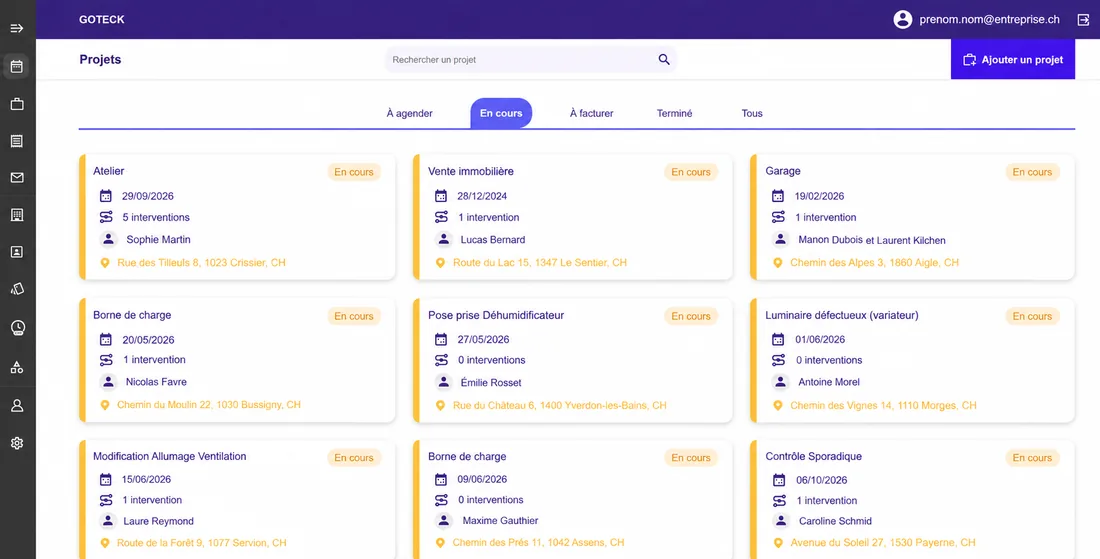The height and width of the screenshot is (559, 1100).
Task: Open the building companies icon in sidebar
Action: (18, 215)
